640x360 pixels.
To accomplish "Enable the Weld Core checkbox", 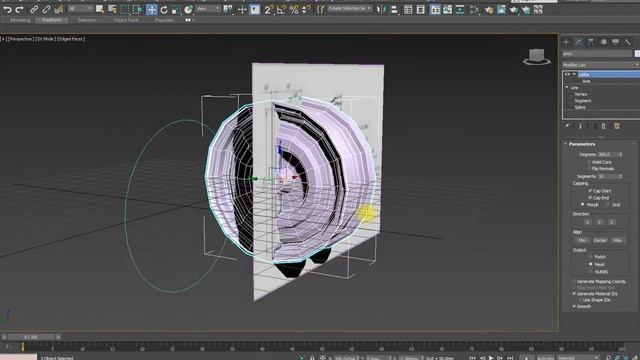I will coord(590,162).
